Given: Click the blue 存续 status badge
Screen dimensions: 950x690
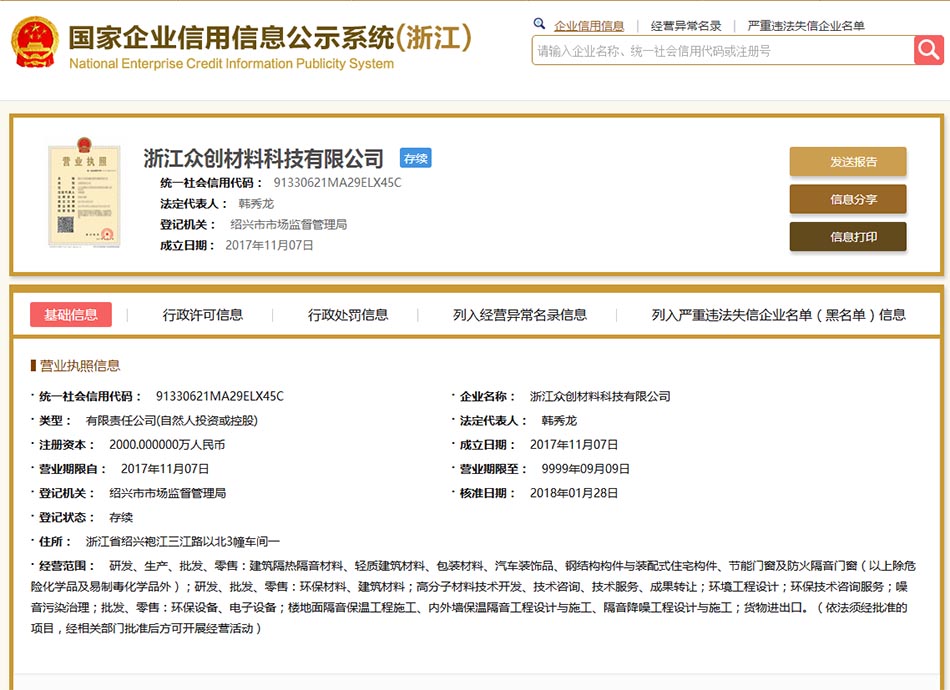Looking at the screenshot, I should coord(415,158).
